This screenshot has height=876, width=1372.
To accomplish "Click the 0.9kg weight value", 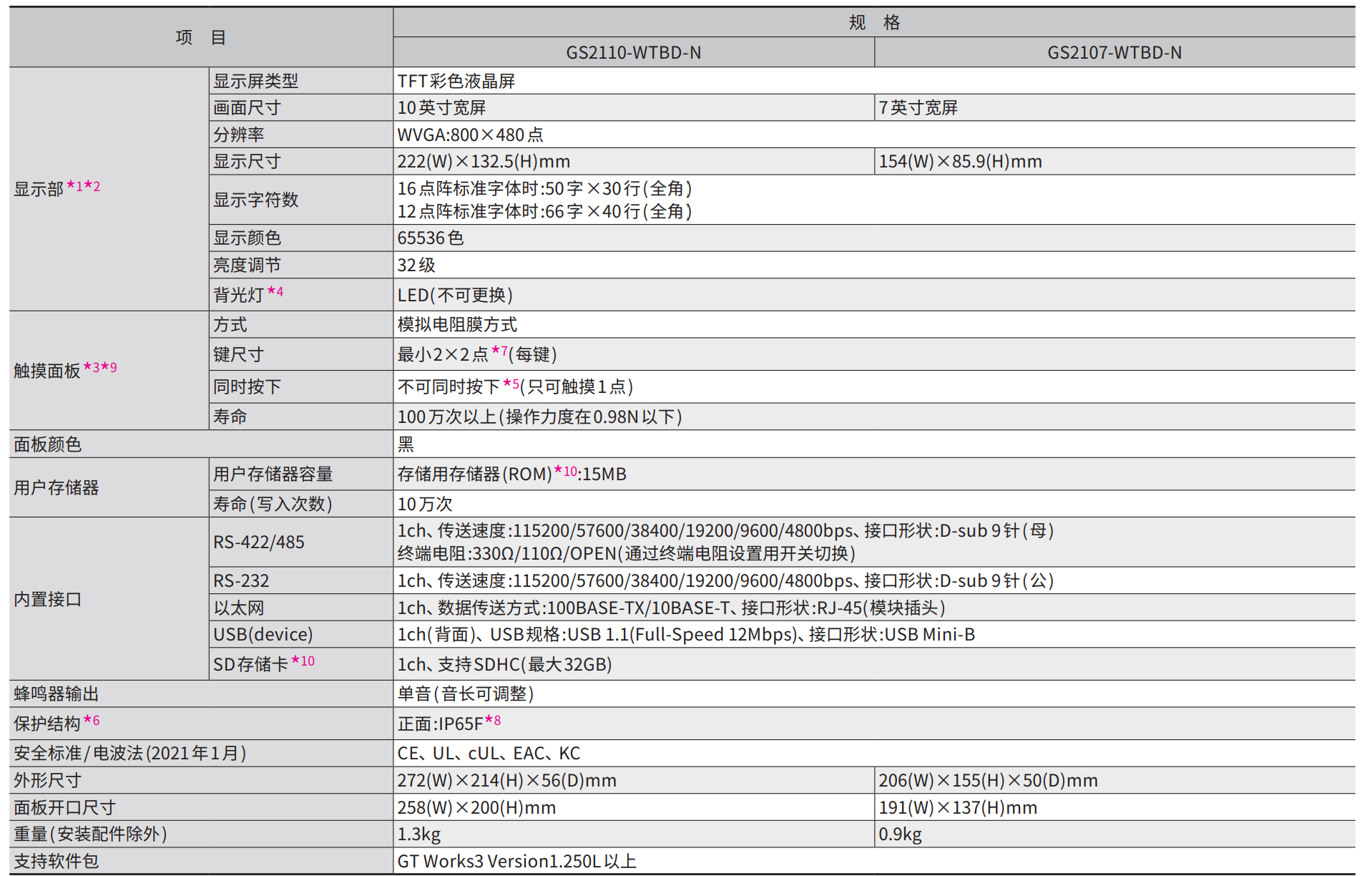I will [x=900, y=834].
